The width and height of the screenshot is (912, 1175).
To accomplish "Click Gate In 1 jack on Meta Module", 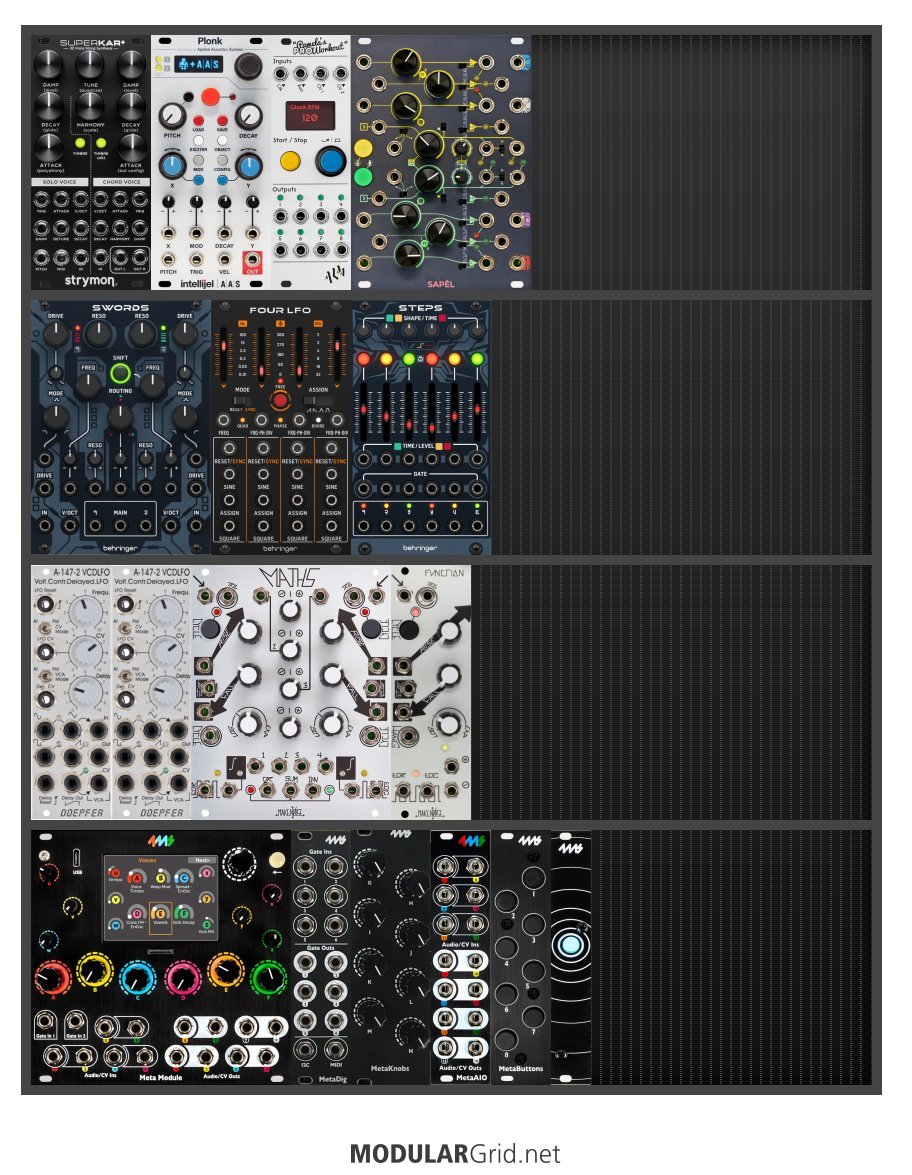I will pos(46,1021).
